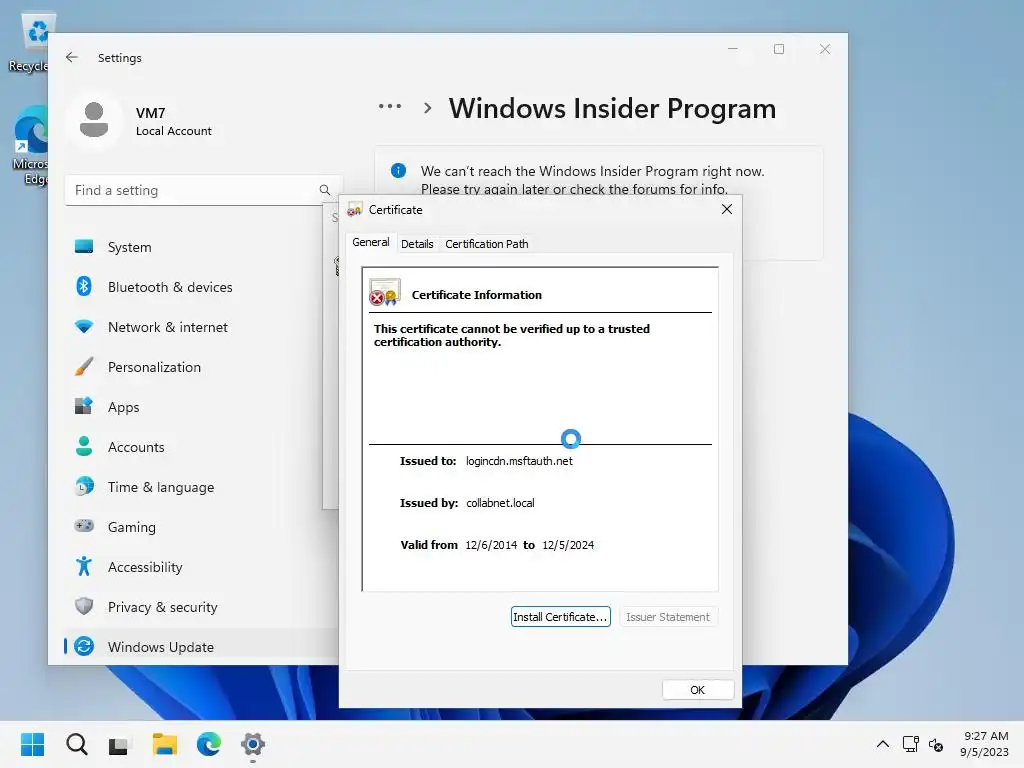Open Task View on the taskbar
The image size is (1024, 768).
(120, 744)
